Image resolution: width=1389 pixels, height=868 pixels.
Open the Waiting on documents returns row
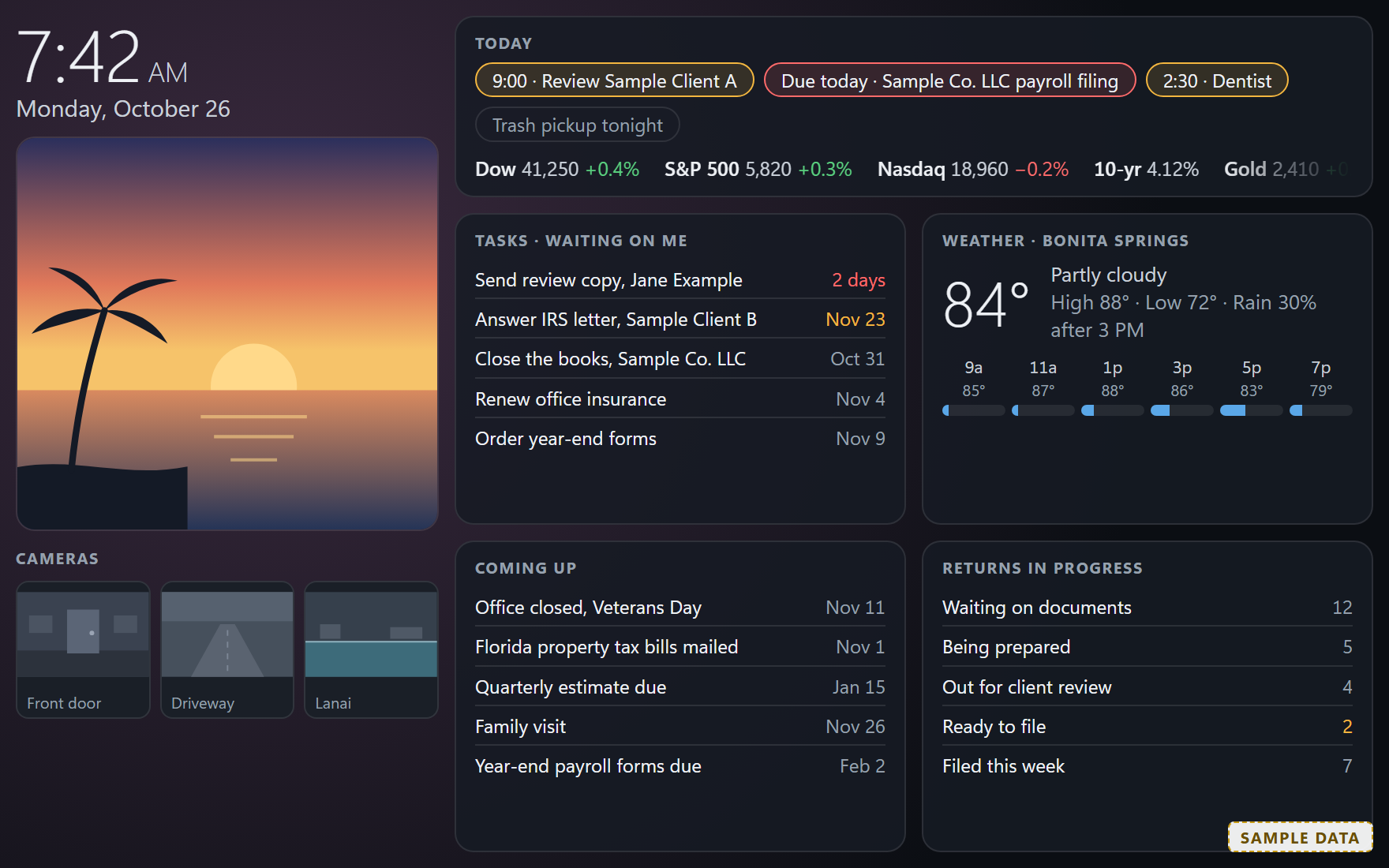pos(1148,608)
